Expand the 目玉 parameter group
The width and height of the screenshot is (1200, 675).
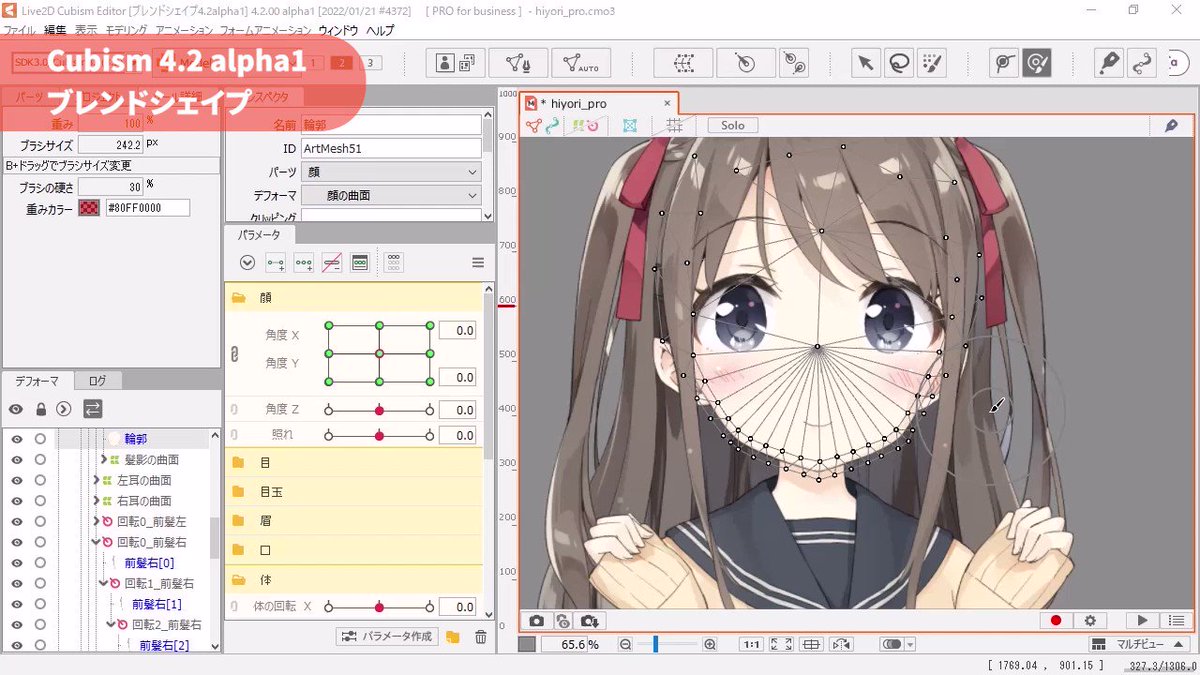(x=239, y=492)
